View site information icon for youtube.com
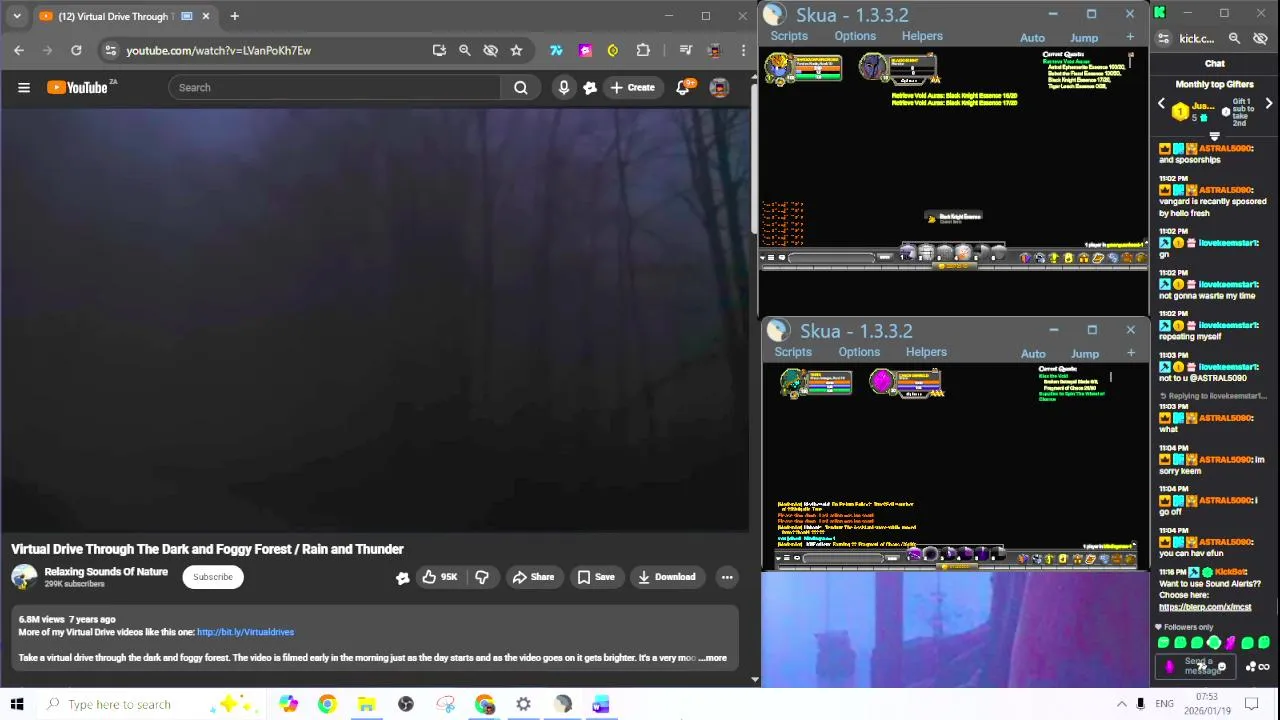 pos(111,50)
